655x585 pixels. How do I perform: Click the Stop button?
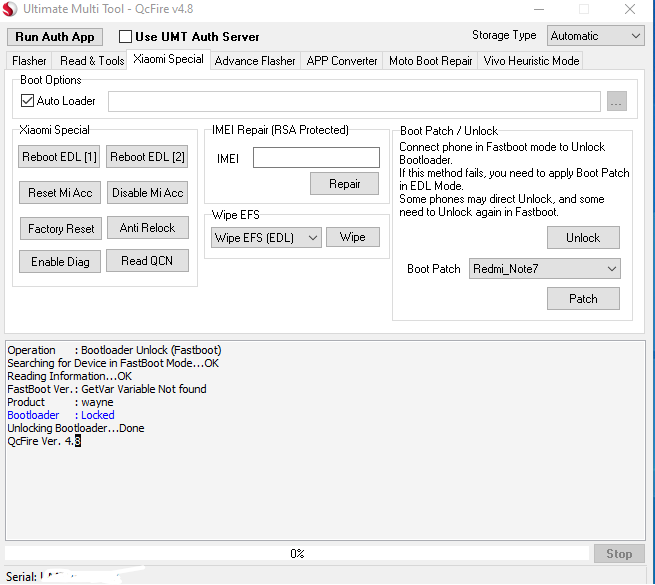tap(619, 554)
